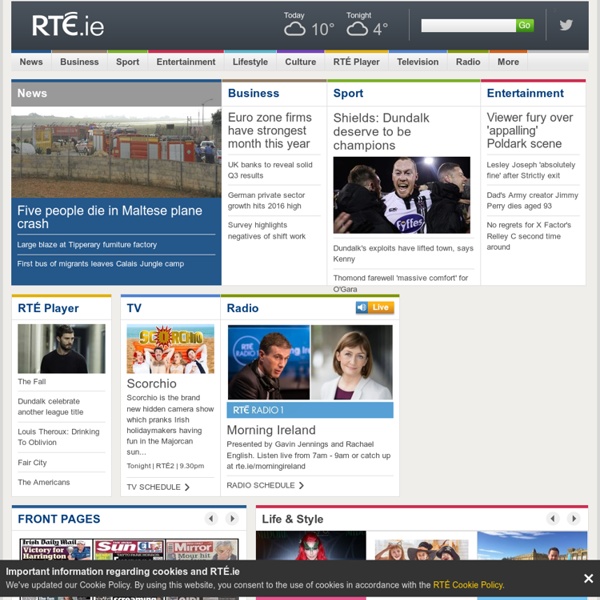The image size is (600, 600).
Task: Open Sport in the navigation bar
Action: 128,62
